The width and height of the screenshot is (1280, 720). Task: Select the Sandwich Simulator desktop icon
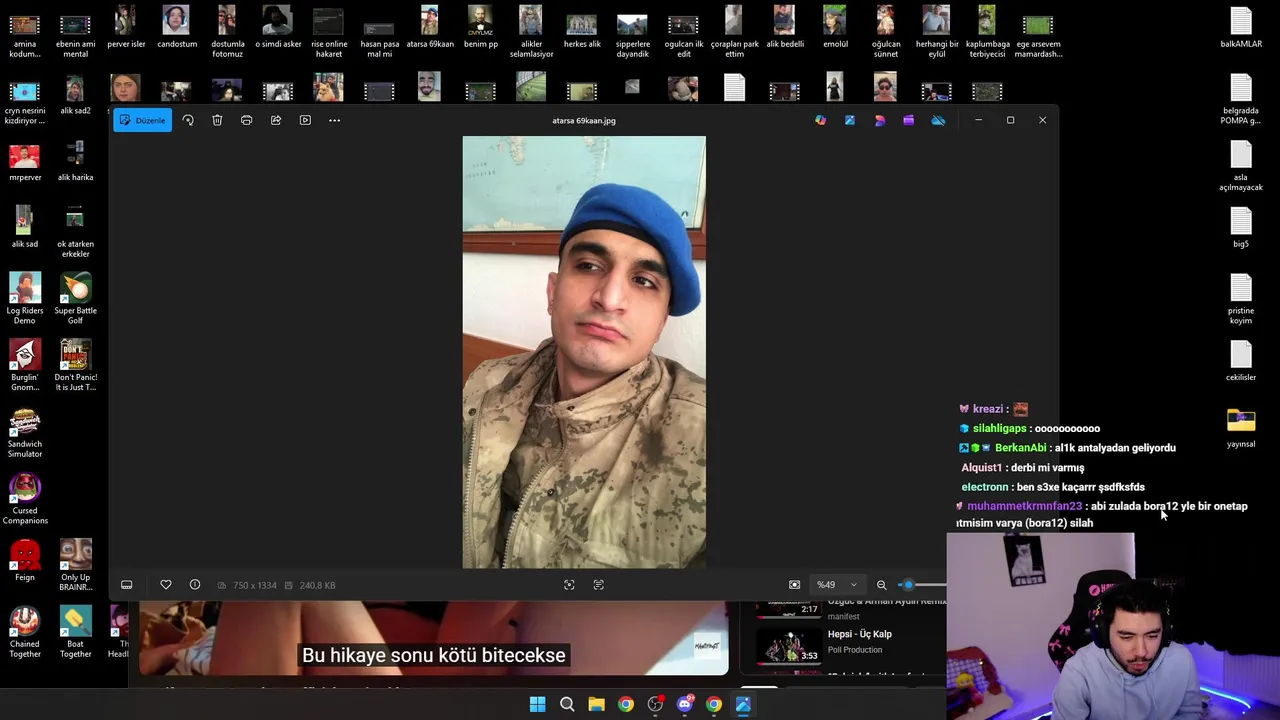25,432
